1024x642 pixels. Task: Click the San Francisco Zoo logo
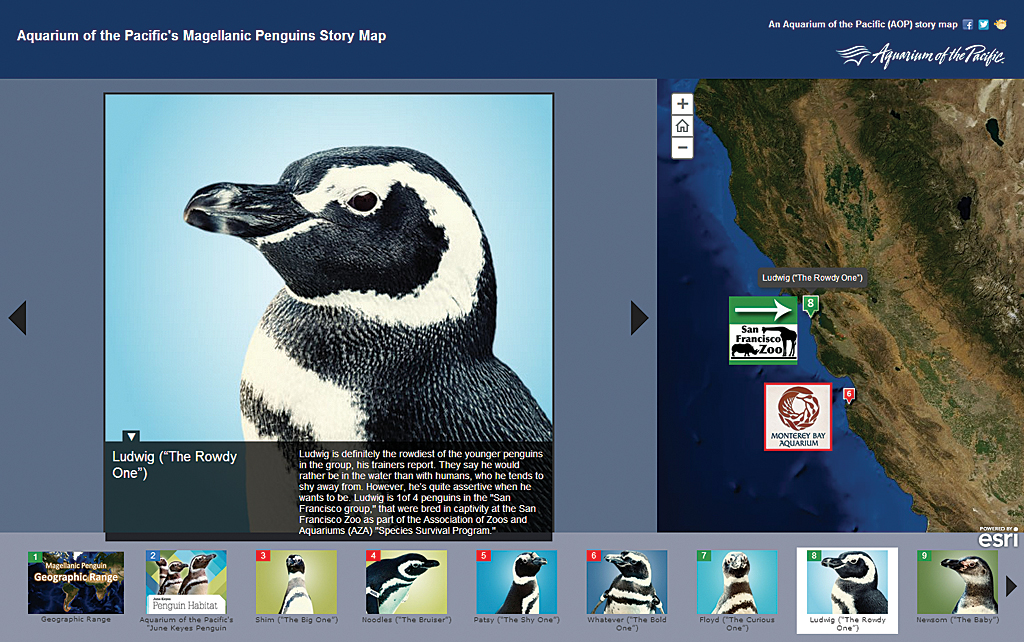pyautogui.click(x=763, y=330)
